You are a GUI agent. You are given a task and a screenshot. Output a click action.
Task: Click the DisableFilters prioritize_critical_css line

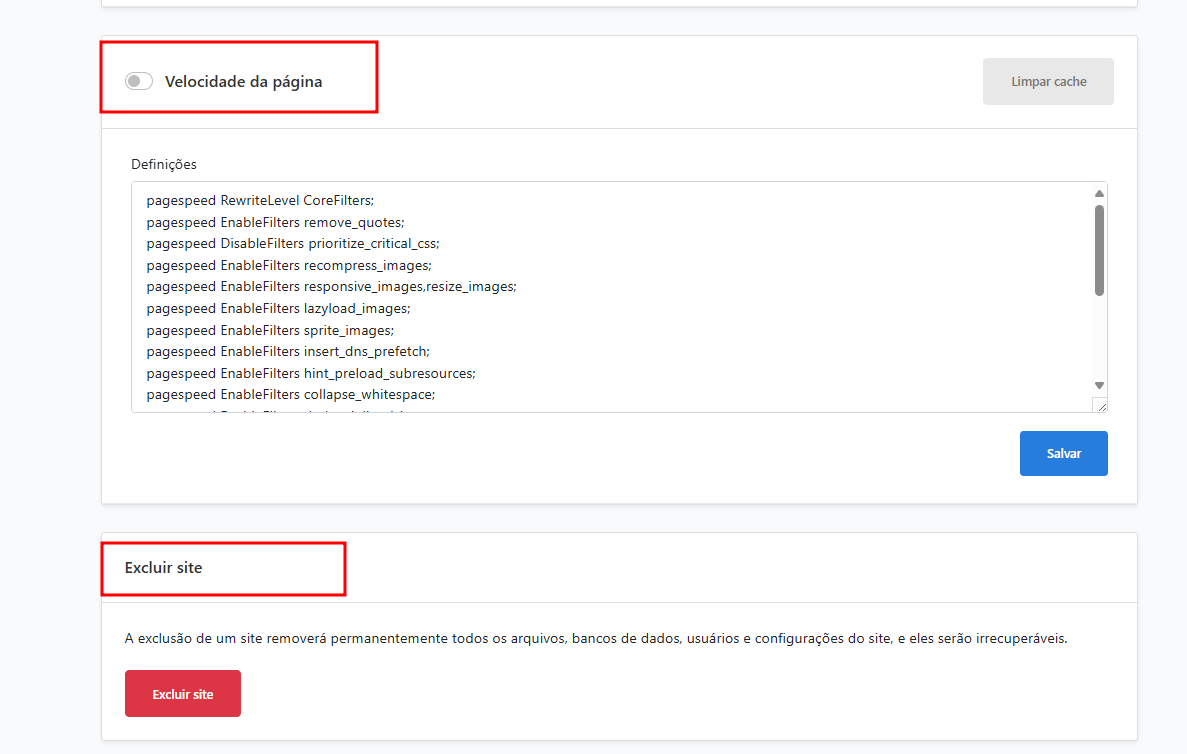tap(292, 243)
